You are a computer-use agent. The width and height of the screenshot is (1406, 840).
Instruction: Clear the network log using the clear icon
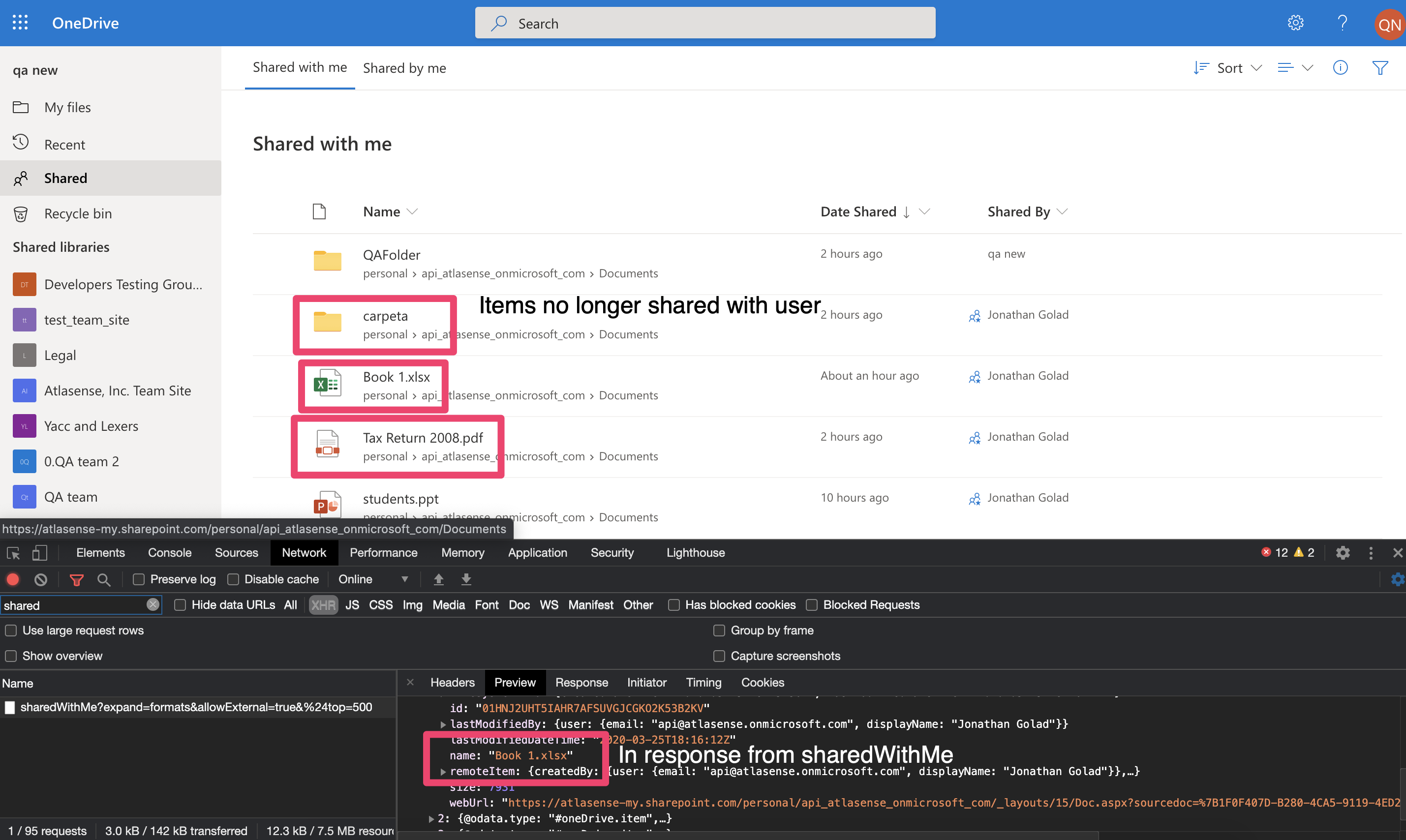point(40,579)
